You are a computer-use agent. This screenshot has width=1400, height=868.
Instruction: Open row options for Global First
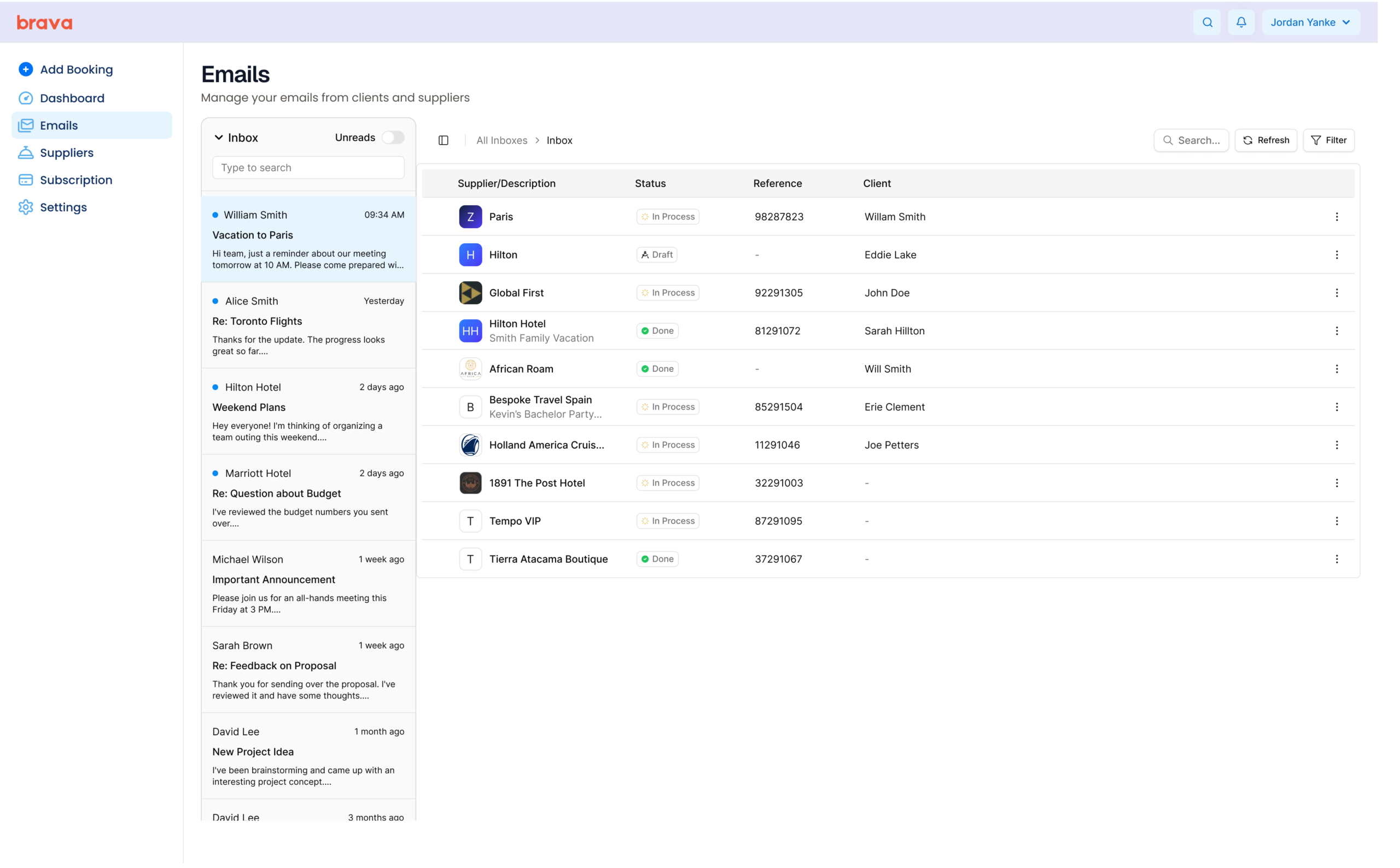(1336, 293)
